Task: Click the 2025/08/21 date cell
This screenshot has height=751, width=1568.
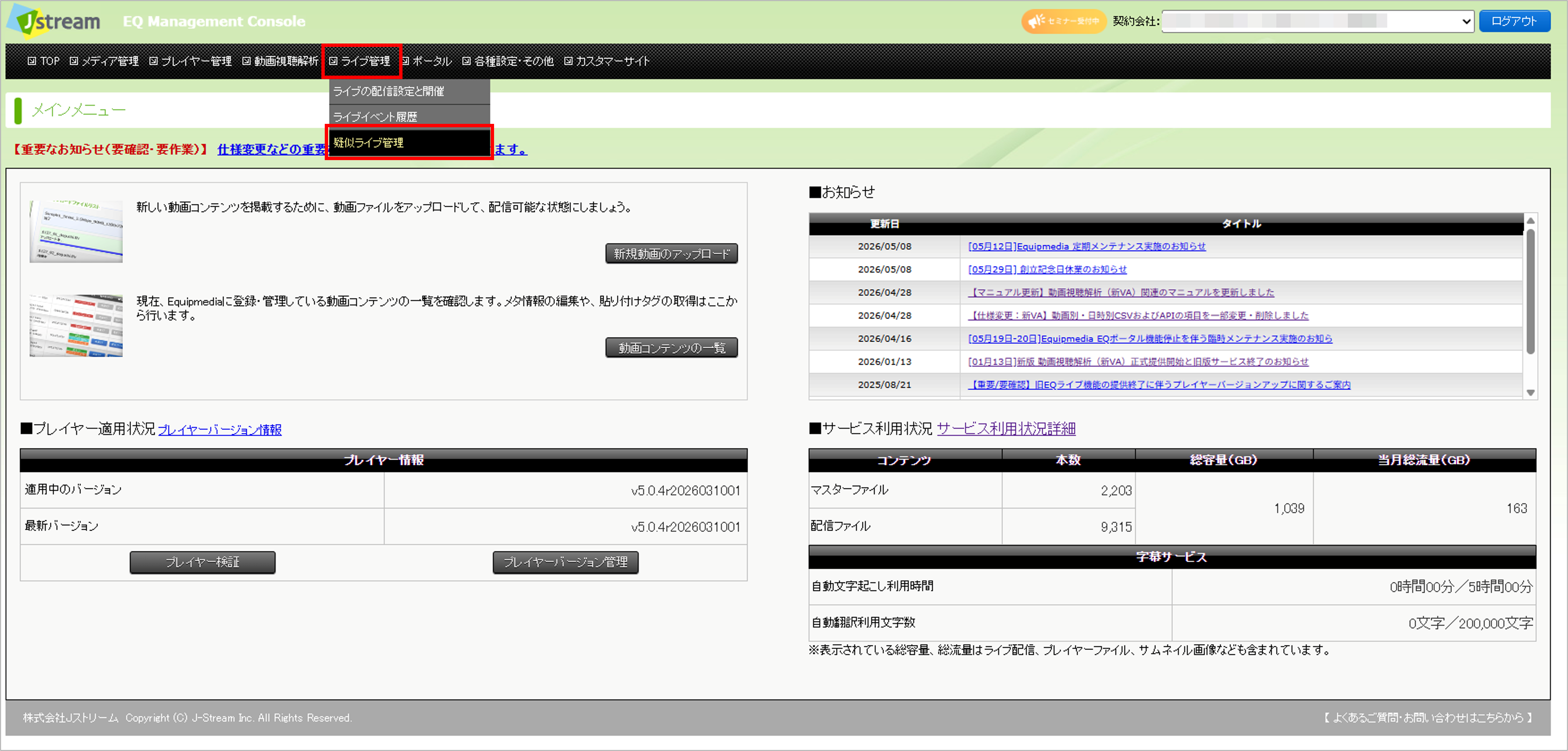Action: tap(885, 385)
